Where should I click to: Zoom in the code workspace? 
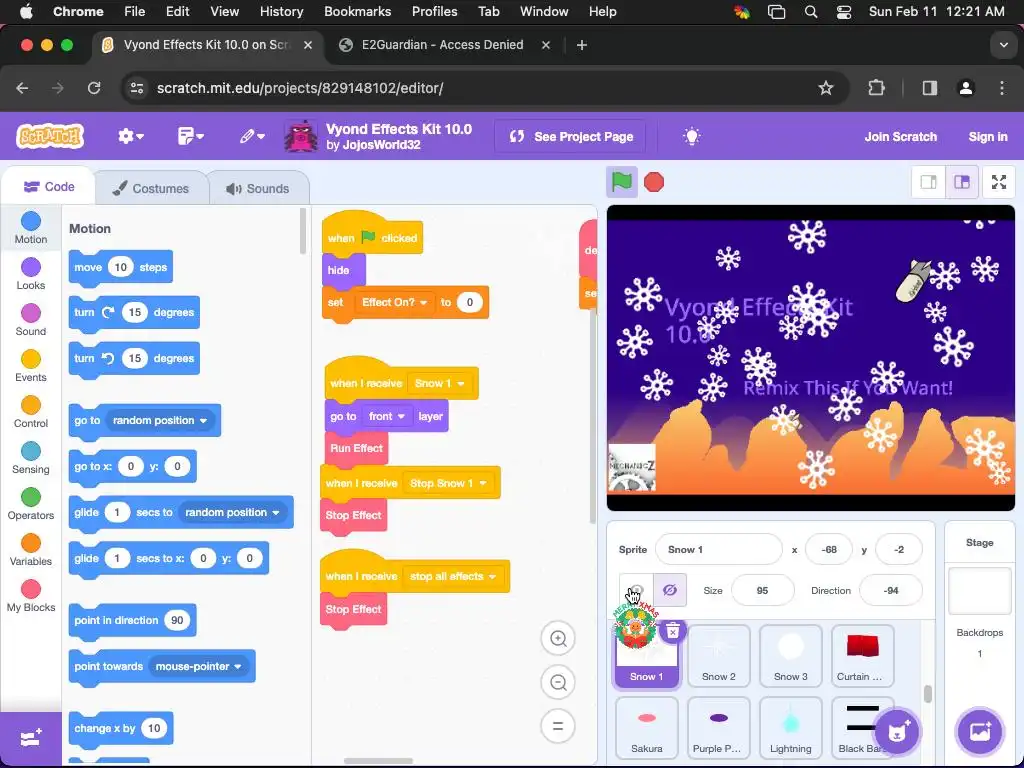point(558,638)
